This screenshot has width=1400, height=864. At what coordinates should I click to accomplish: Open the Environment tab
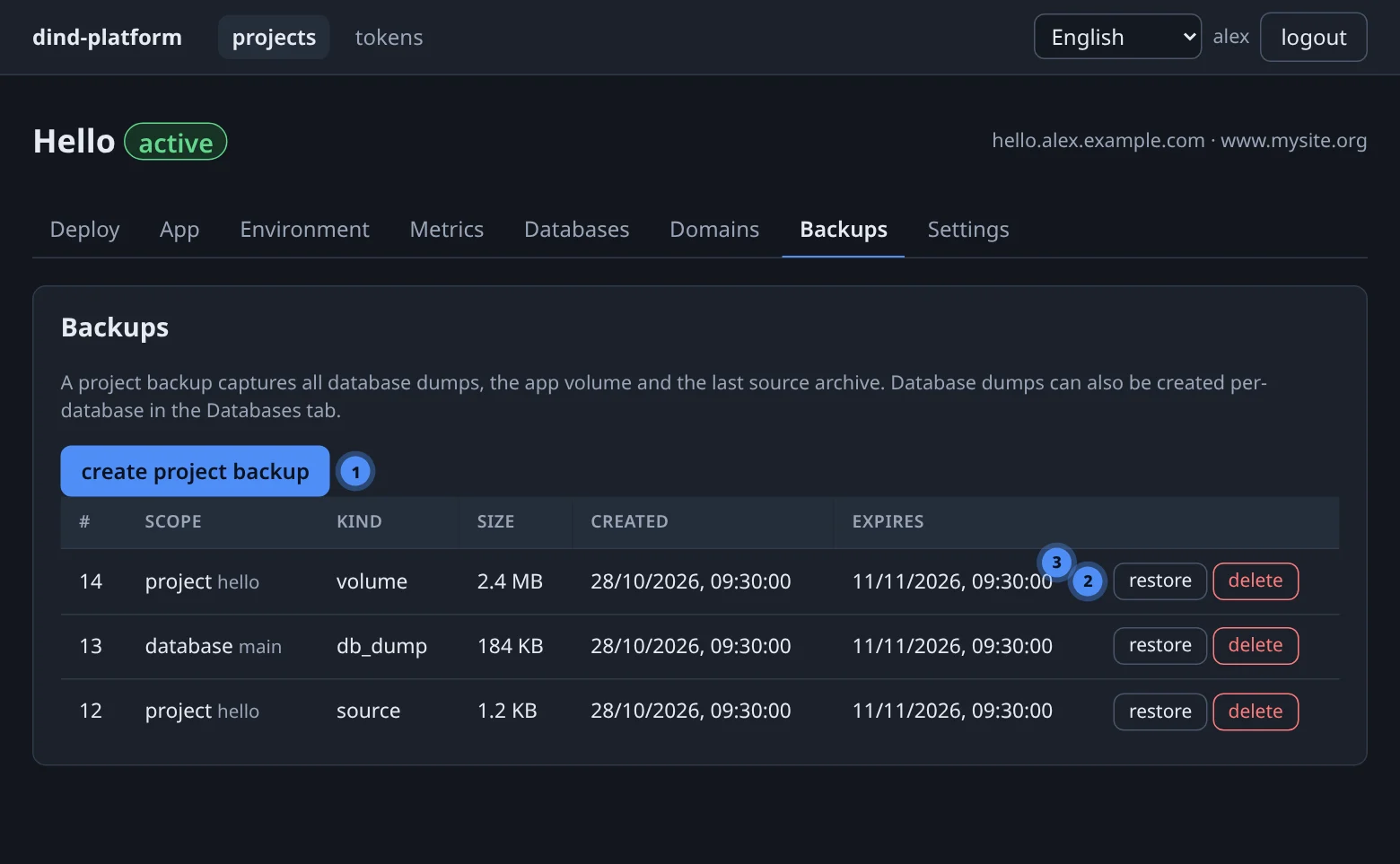[304, 230]
